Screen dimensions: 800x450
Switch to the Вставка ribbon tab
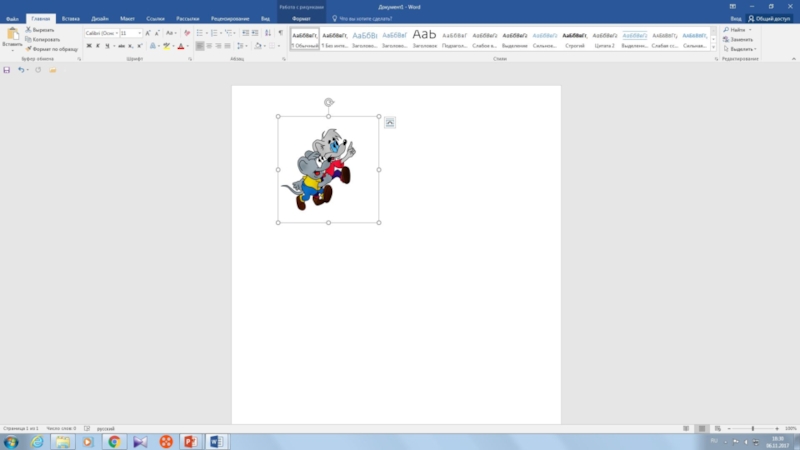(x=70, y=18)
